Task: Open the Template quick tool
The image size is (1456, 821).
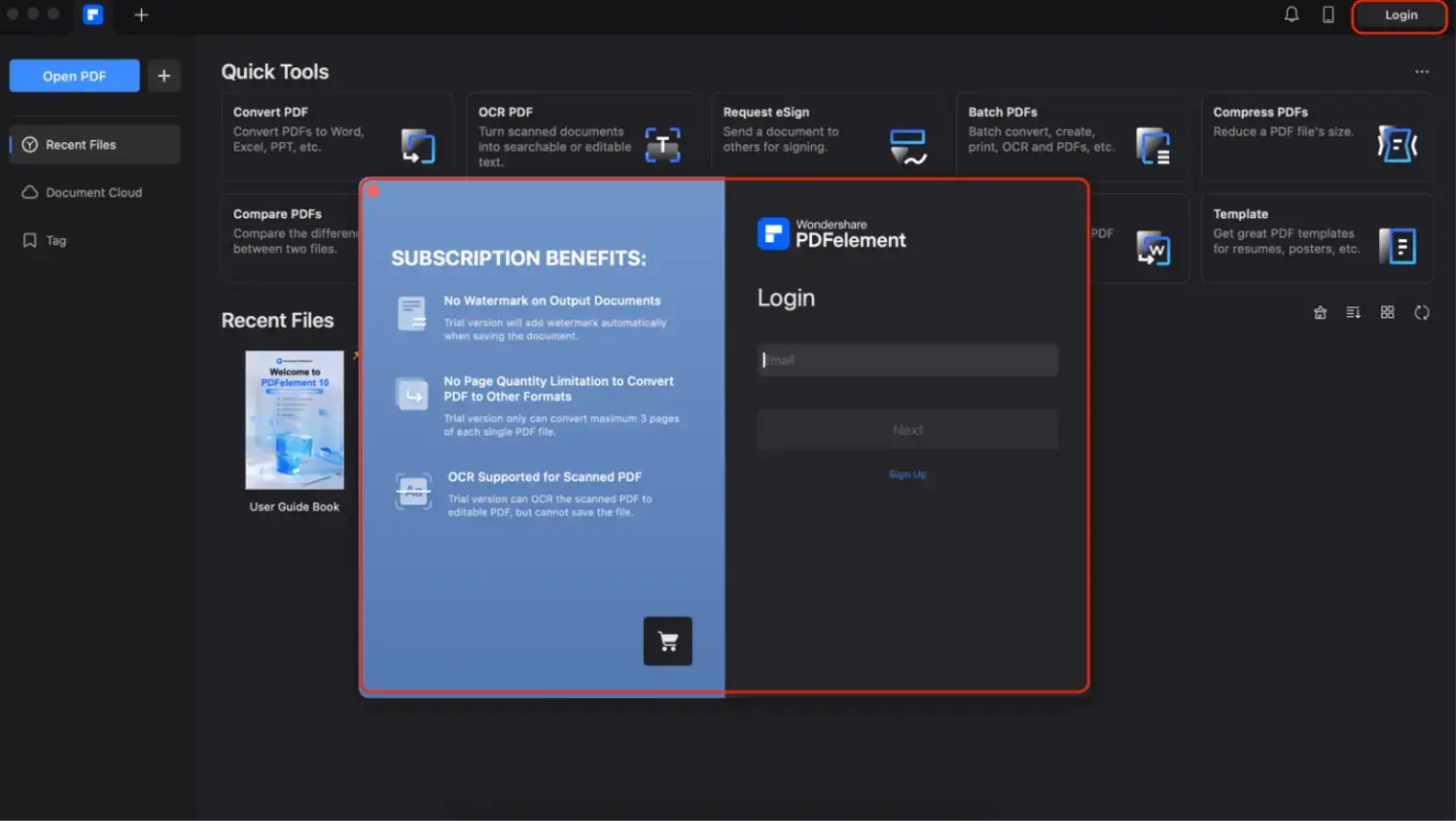Action: [x=1399, y=245]
